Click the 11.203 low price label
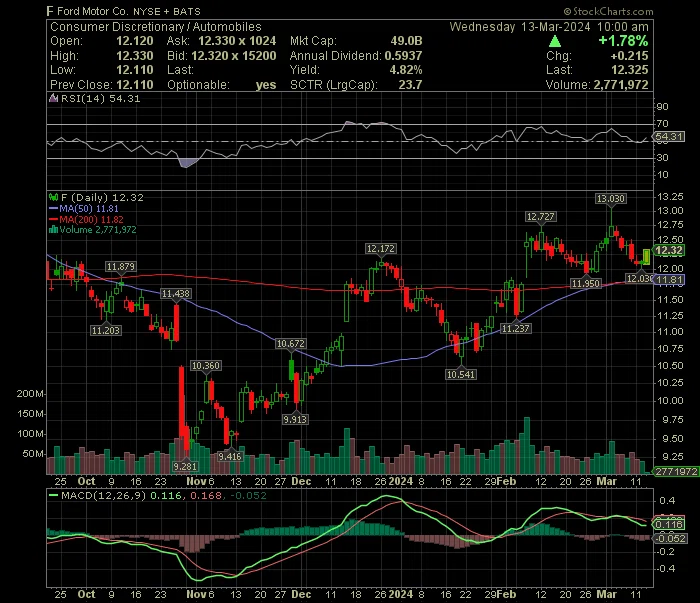The height and width of the screenshot is (603, 700). [x=105, y=331]
